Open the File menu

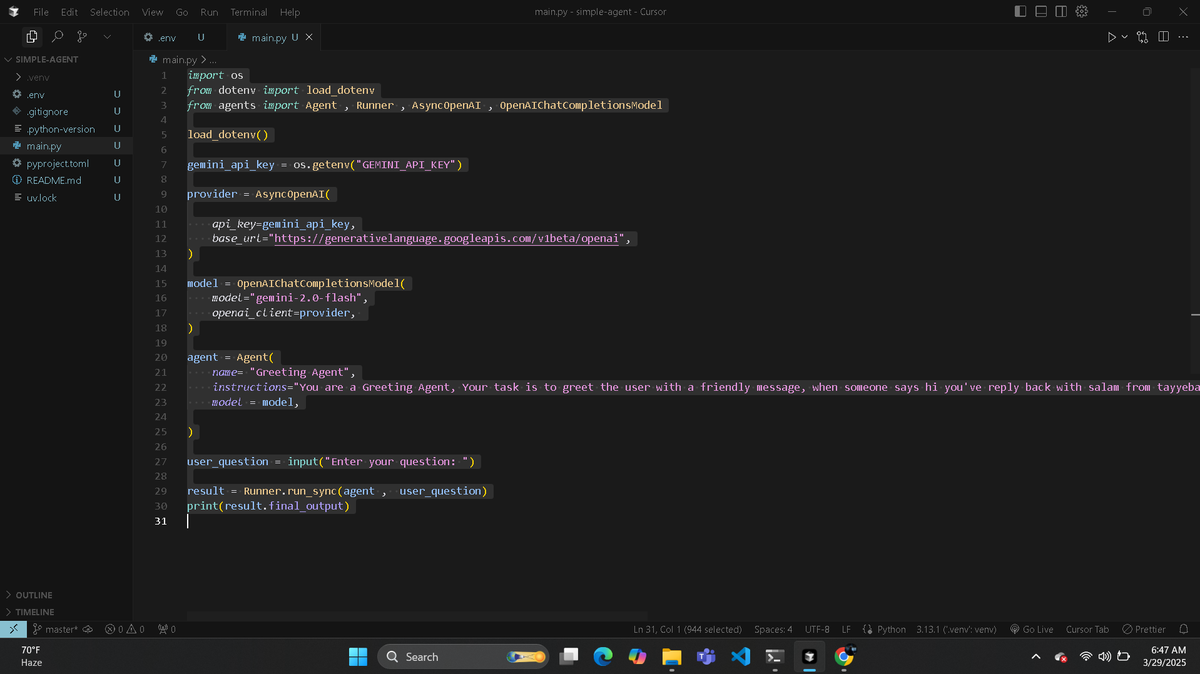pyautogui.click(x=42, y=12)
